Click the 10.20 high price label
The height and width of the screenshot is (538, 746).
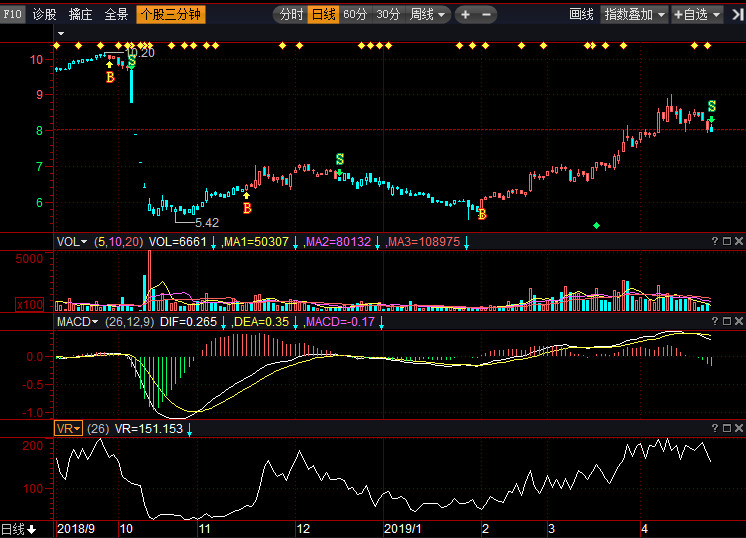pos(141,52)
